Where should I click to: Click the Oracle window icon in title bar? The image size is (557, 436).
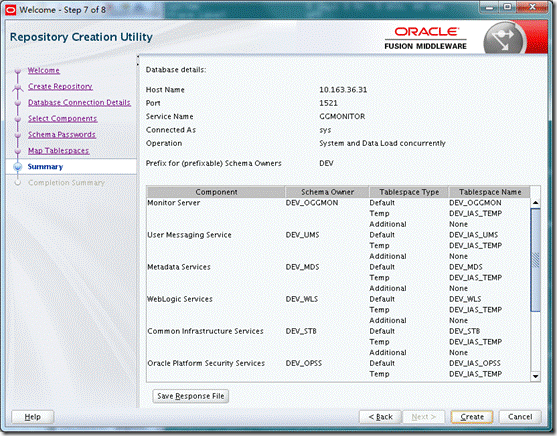(x=10, y=10)
